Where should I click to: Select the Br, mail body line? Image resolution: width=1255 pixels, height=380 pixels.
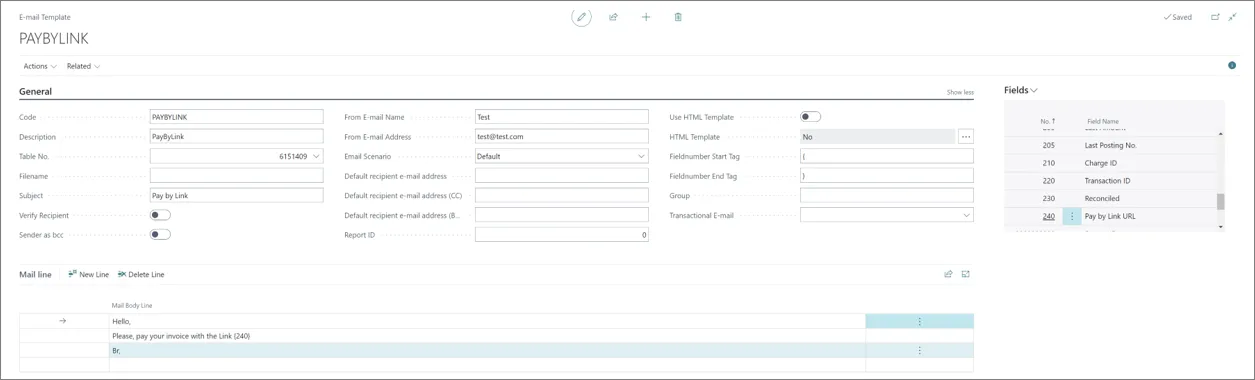pos(487,351)
